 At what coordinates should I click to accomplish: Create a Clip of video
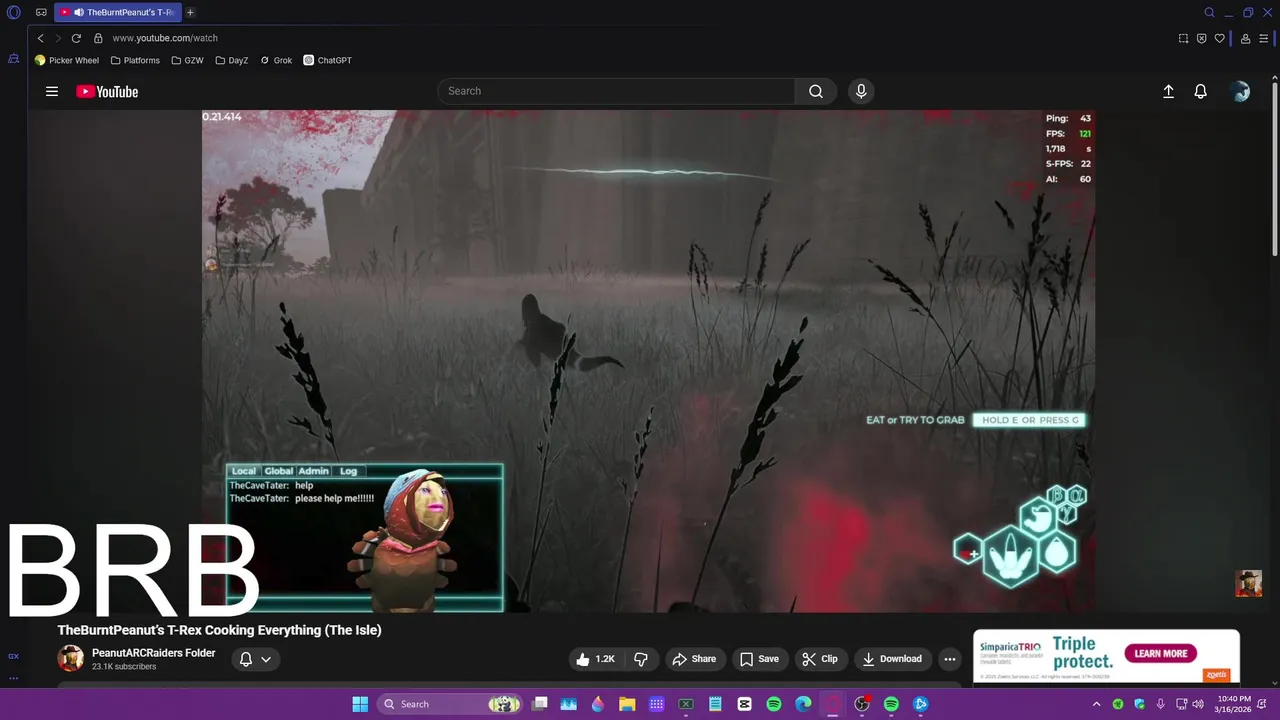pos(819,659)
